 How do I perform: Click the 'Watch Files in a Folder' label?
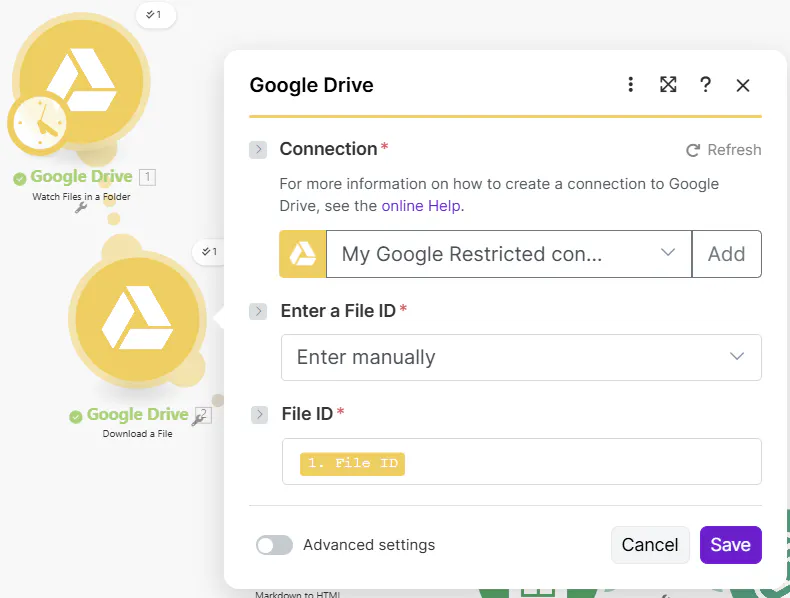[81, 196]
